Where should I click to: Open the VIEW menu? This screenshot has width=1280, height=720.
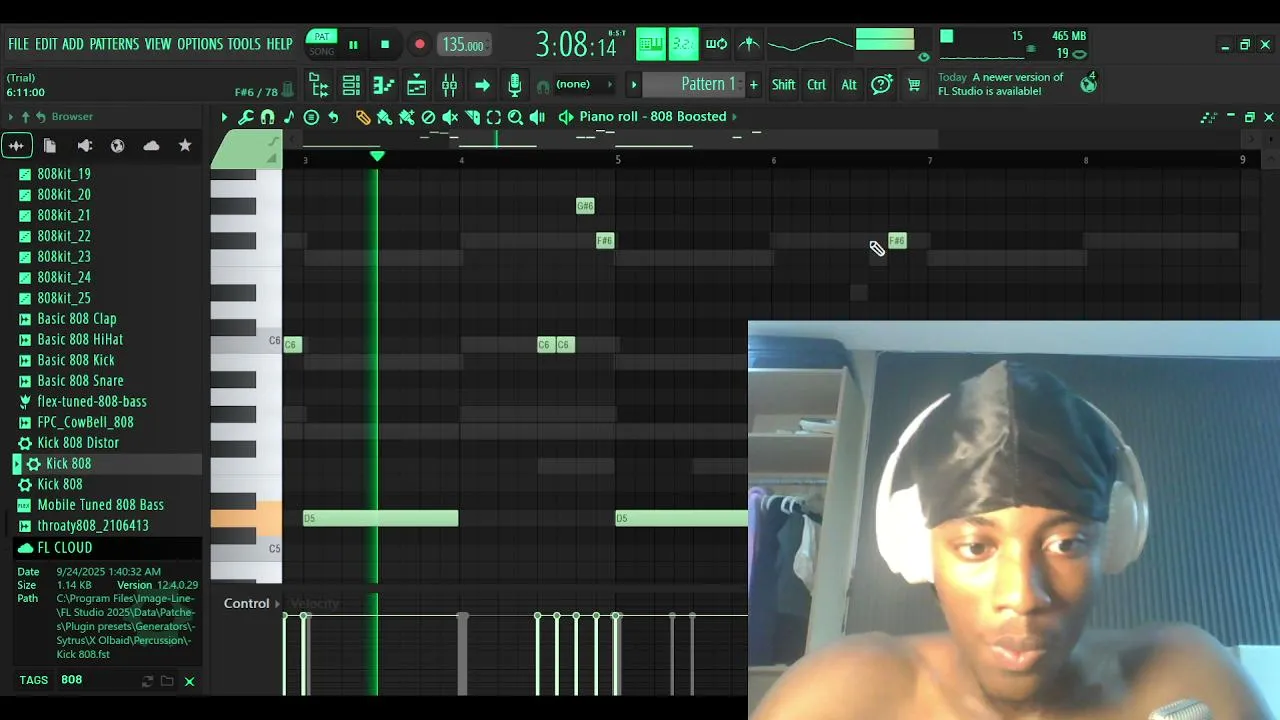158,44
